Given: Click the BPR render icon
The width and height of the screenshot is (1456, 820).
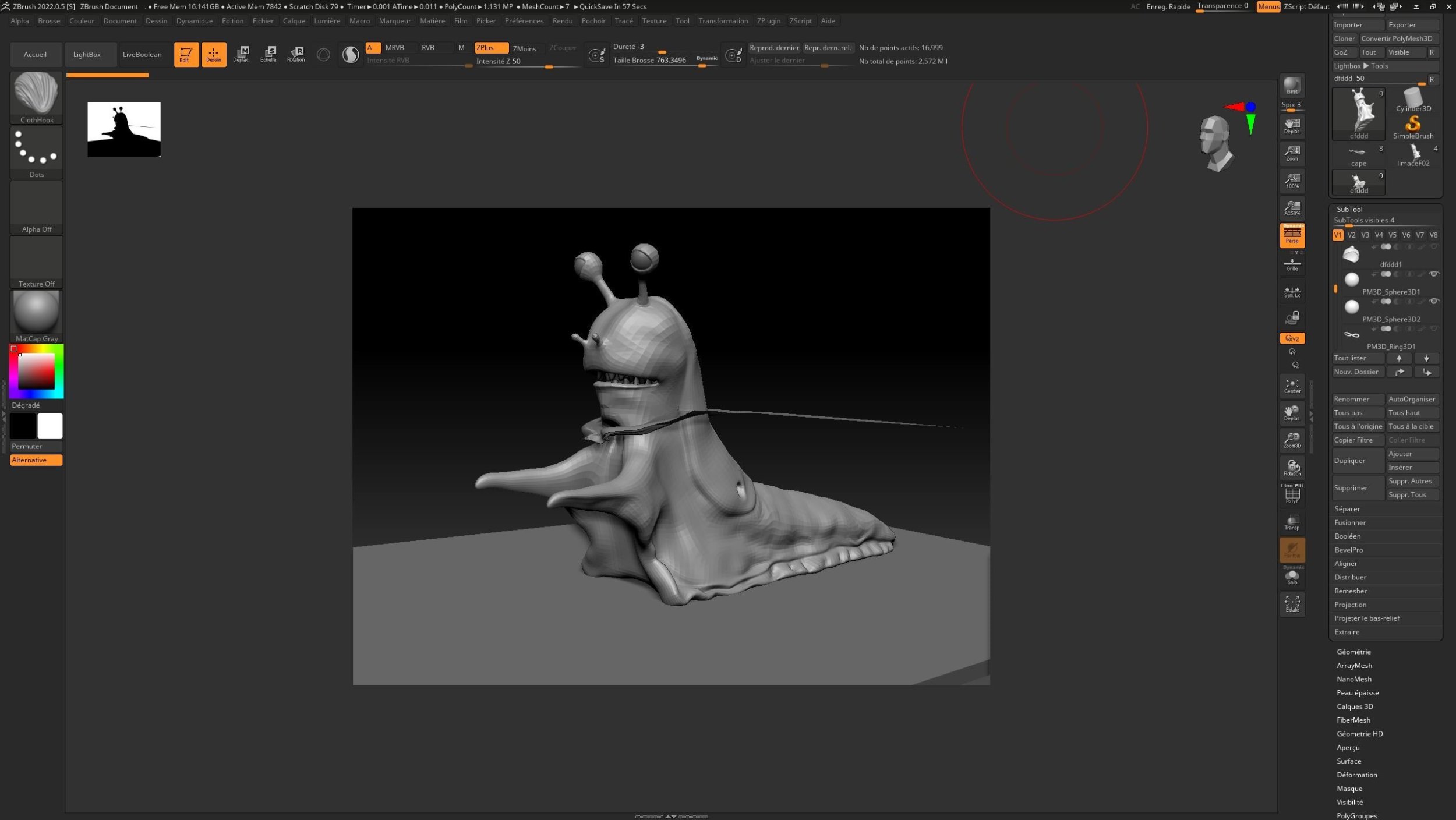Looking at the screenshot, I should click(x=1291, y=86).
